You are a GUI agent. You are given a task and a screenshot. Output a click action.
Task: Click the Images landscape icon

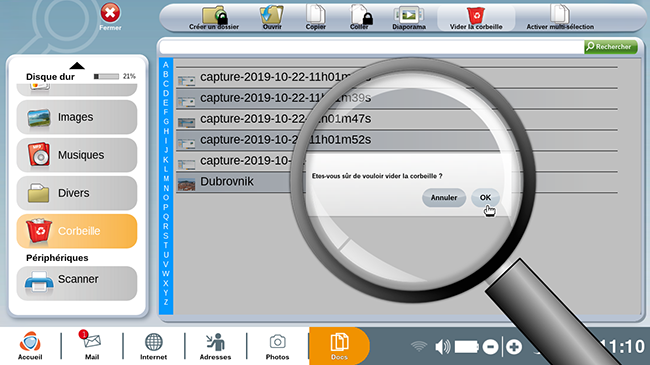(x=39, y=117)
